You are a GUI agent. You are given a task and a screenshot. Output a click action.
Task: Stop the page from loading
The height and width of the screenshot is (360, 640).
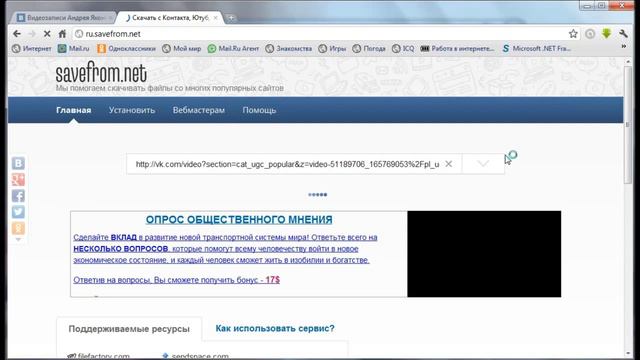[47, 34]
